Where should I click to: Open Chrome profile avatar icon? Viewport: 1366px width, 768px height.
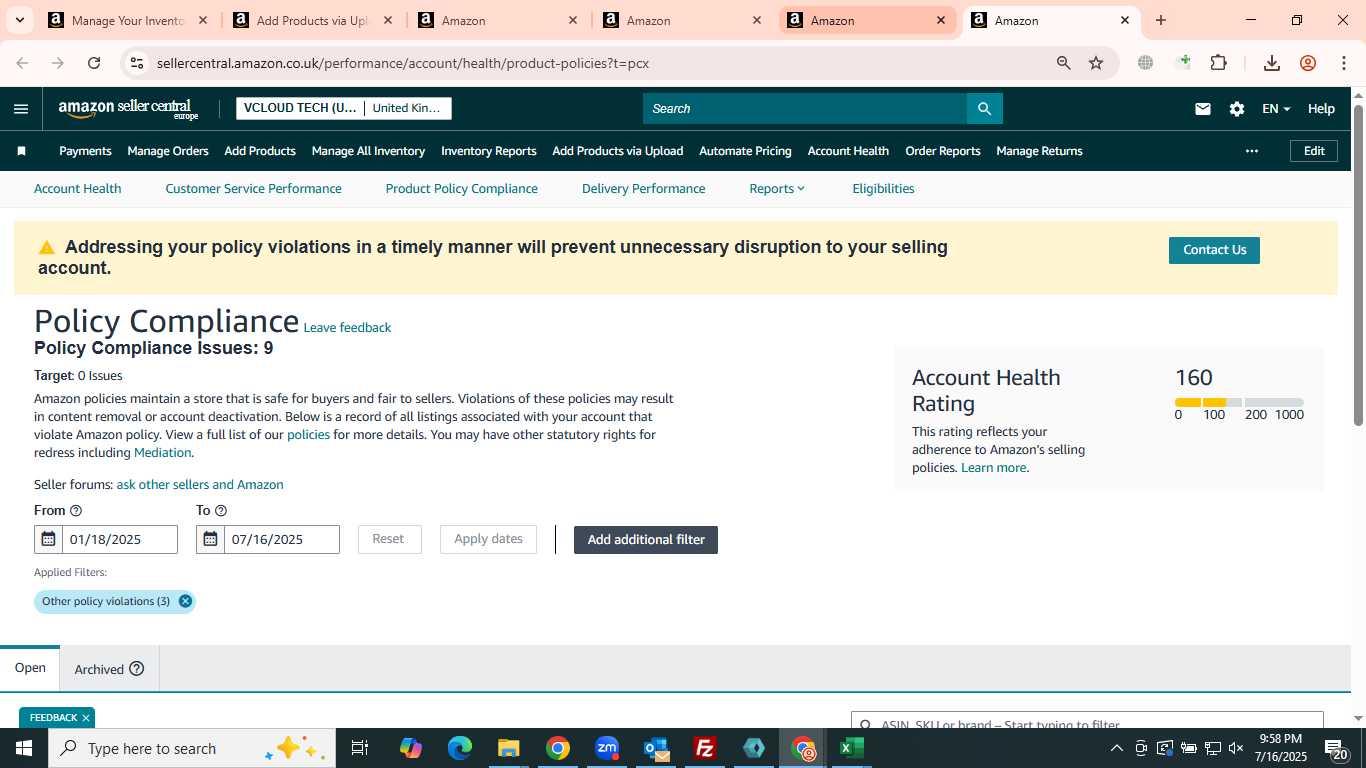(1308, 63)
